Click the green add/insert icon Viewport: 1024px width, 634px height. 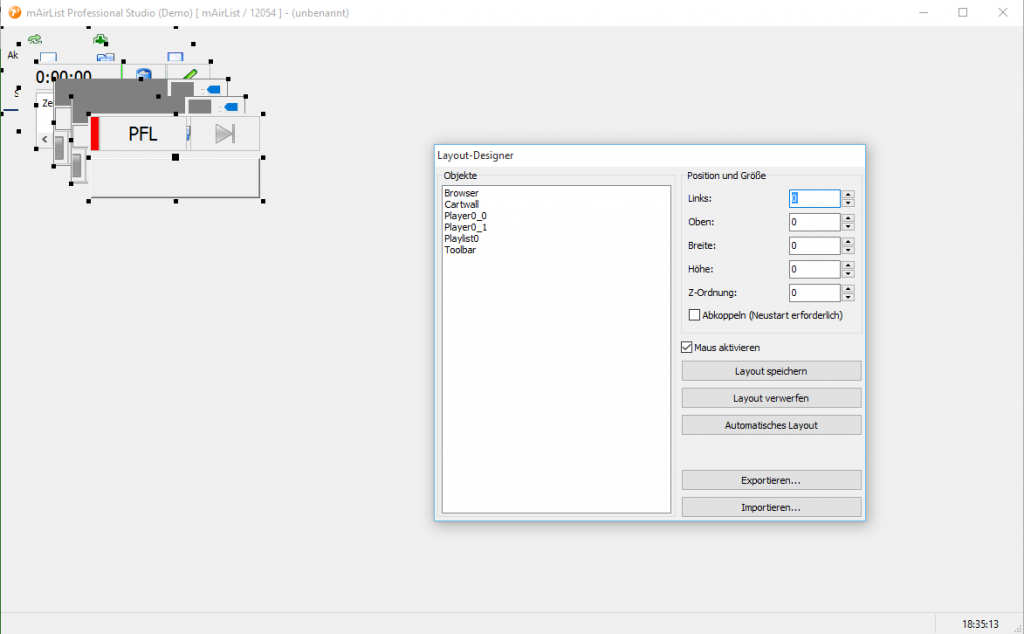(101, 40)
